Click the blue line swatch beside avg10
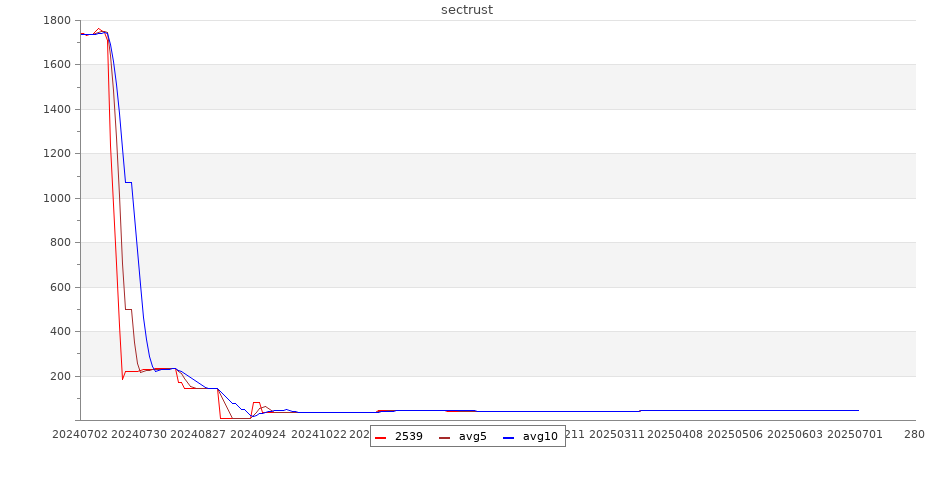Viewport: 935px width, 500px height. (508, 437)
